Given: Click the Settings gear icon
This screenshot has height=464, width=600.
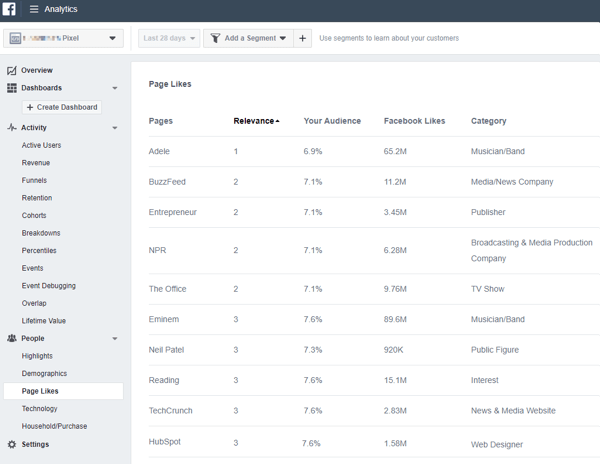Looking at the screenshot, I should pyautogui.click(x=12, y=444).
